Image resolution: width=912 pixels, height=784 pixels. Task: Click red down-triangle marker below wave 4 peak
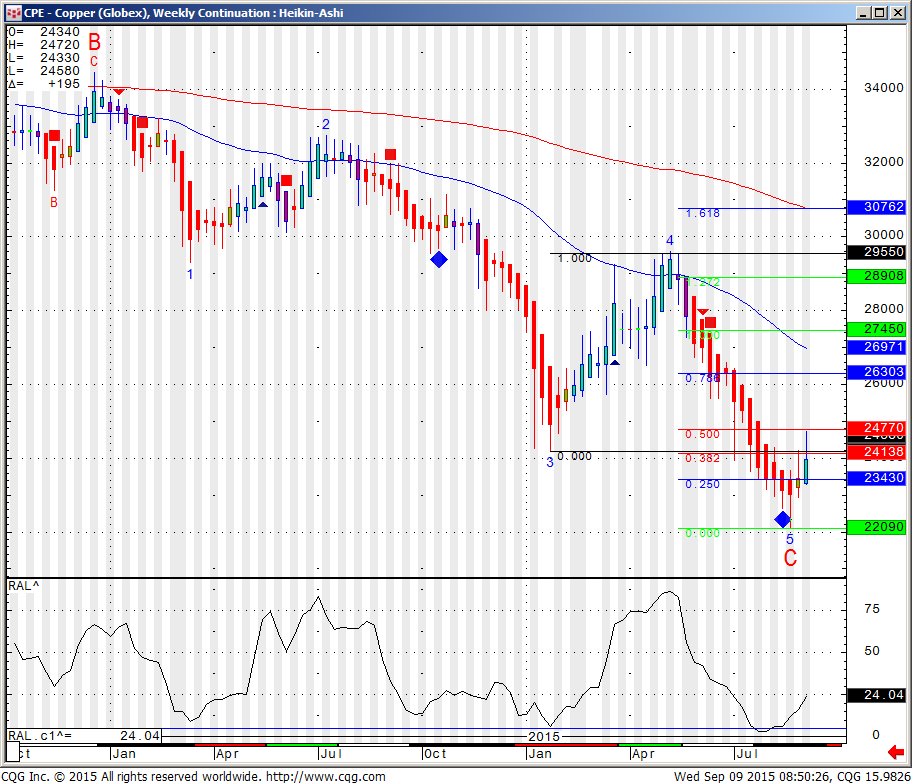[x=703, y=313]
